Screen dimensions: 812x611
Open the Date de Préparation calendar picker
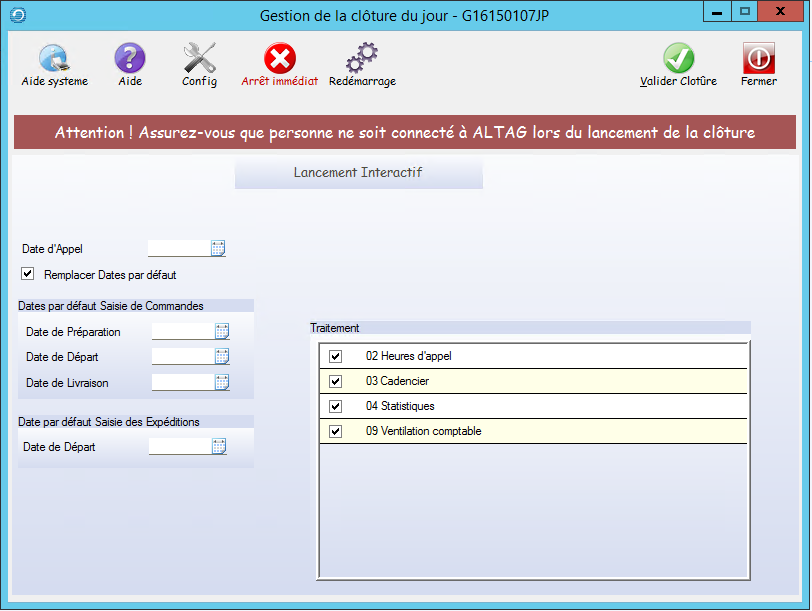click(x=222, y=331)
